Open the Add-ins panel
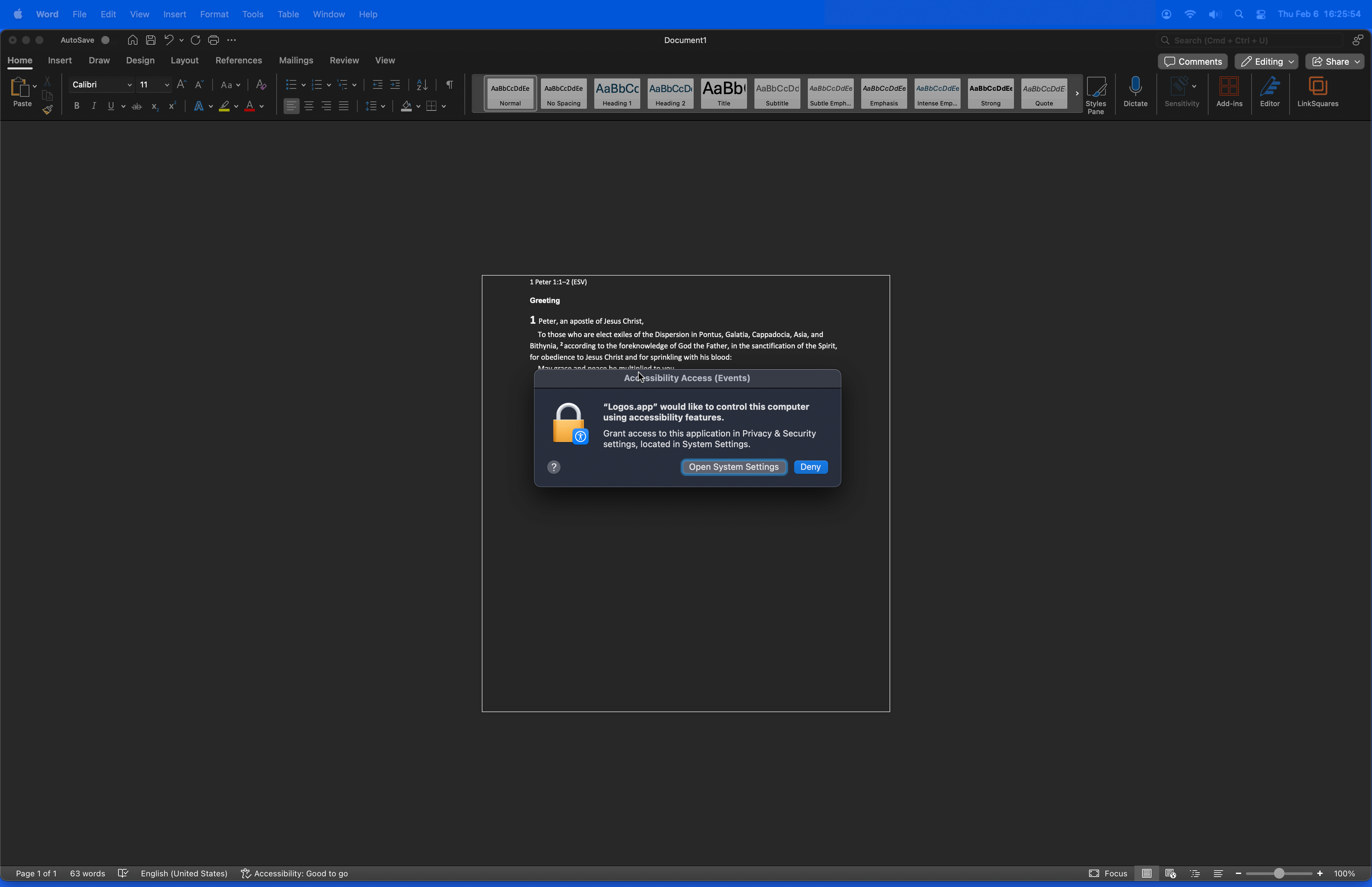Image resolution: width=1372 pixels, height=887 pixels. (1229, 92)
